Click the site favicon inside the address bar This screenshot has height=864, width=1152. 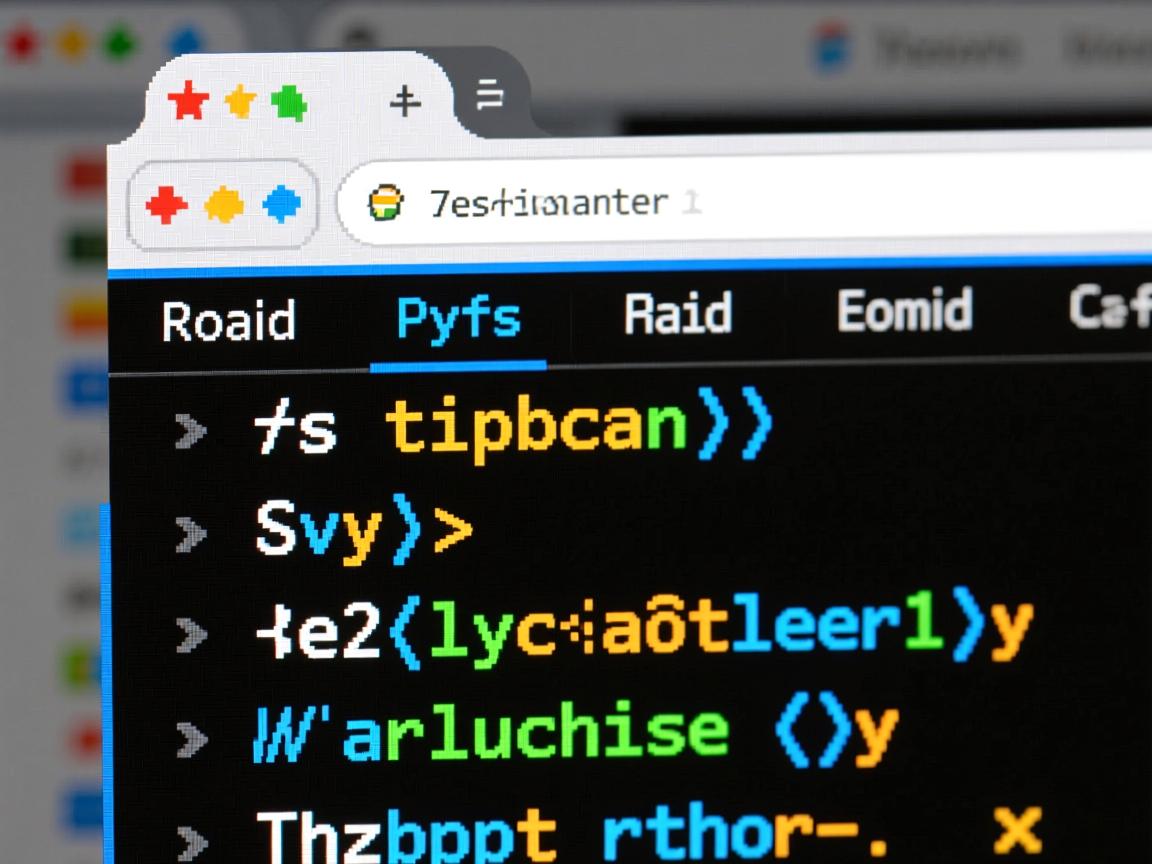[x=385, y=203]
